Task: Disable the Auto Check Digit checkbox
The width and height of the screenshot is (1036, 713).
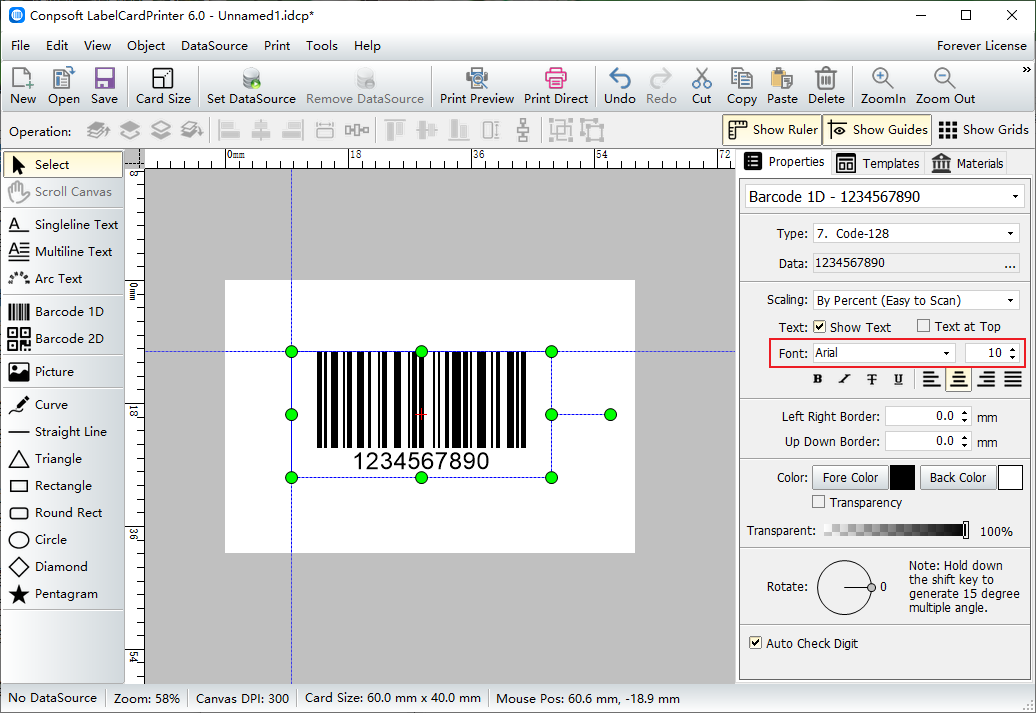Action: (x=755, y=643)
